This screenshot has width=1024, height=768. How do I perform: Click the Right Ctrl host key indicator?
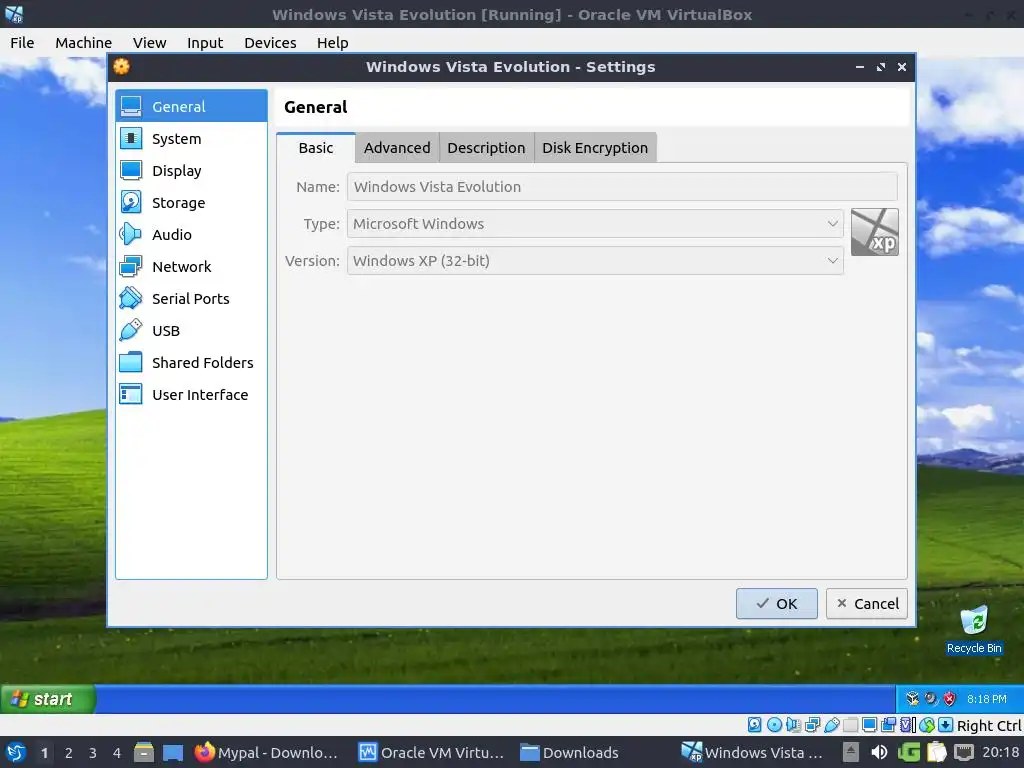pos(989,726)
